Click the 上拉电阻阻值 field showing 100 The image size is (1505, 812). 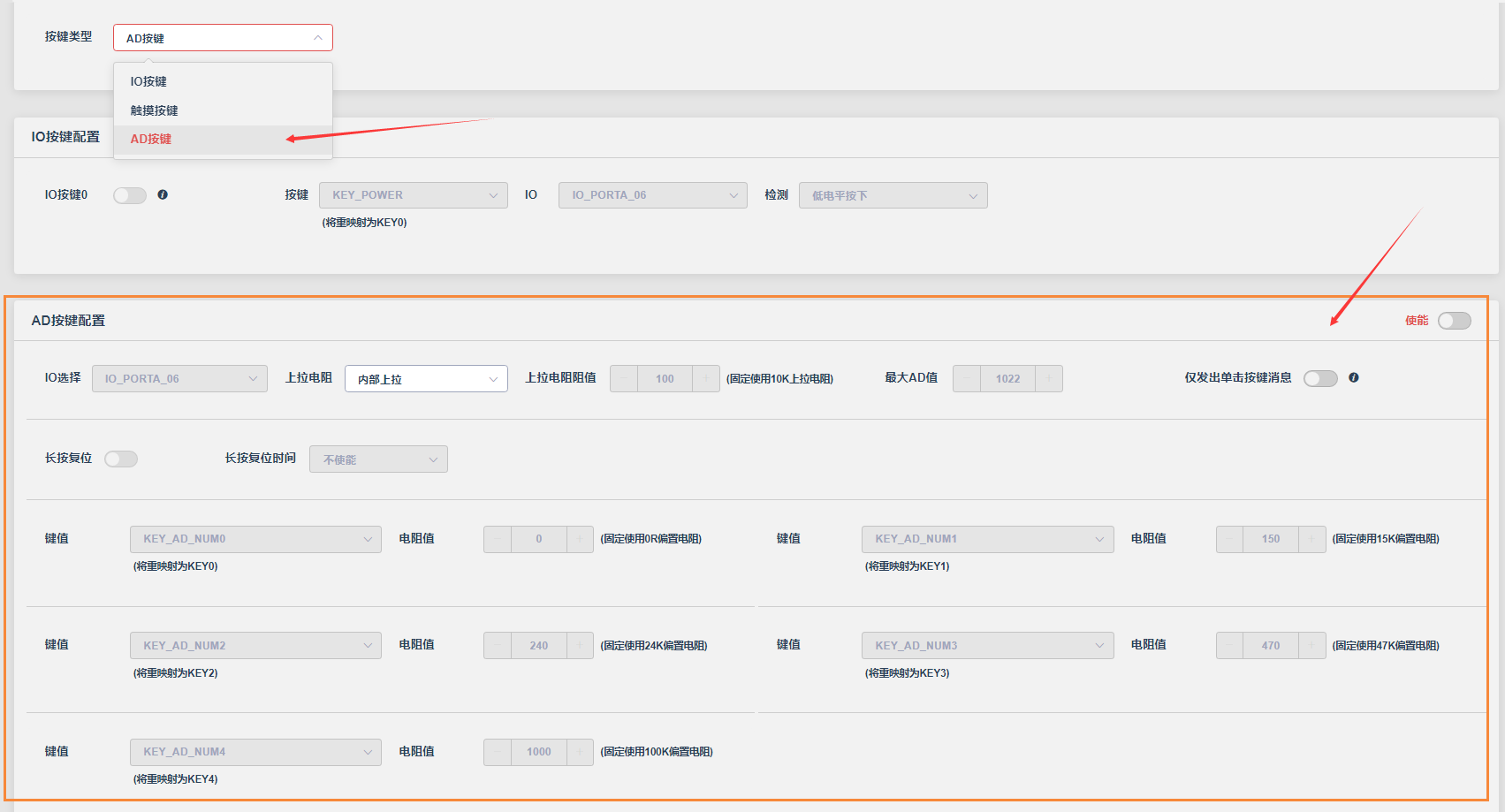(x=665, y=378)
